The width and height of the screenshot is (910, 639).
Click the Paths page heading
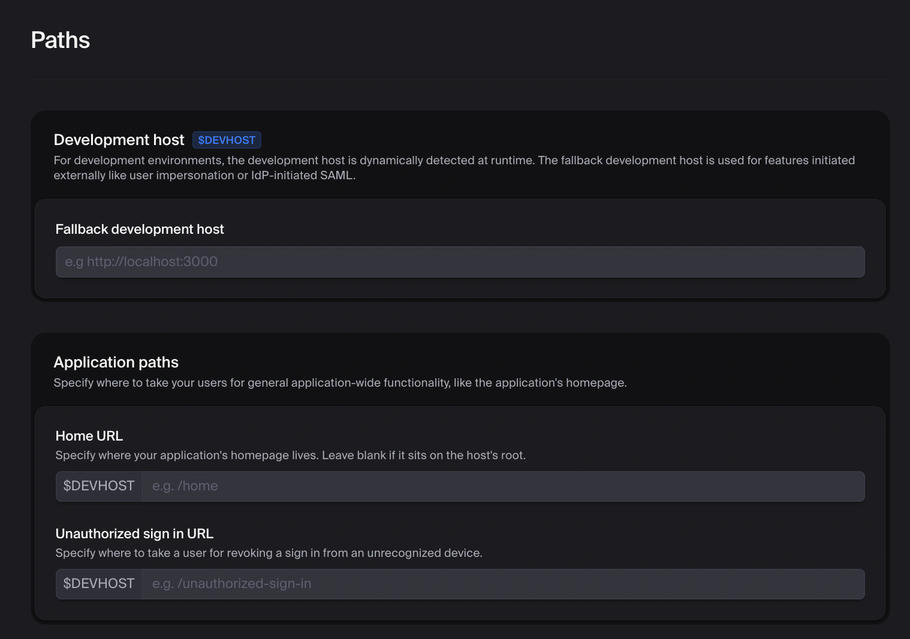pos(60,40)
